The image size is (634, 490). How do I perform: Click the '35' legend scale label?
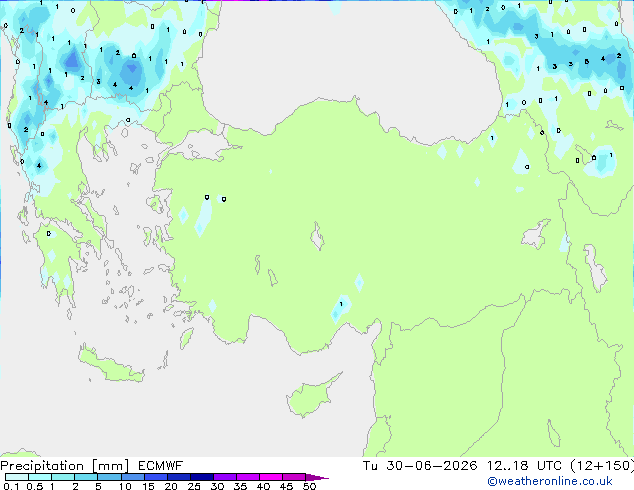pyautogui.click(x=240, y=486)
